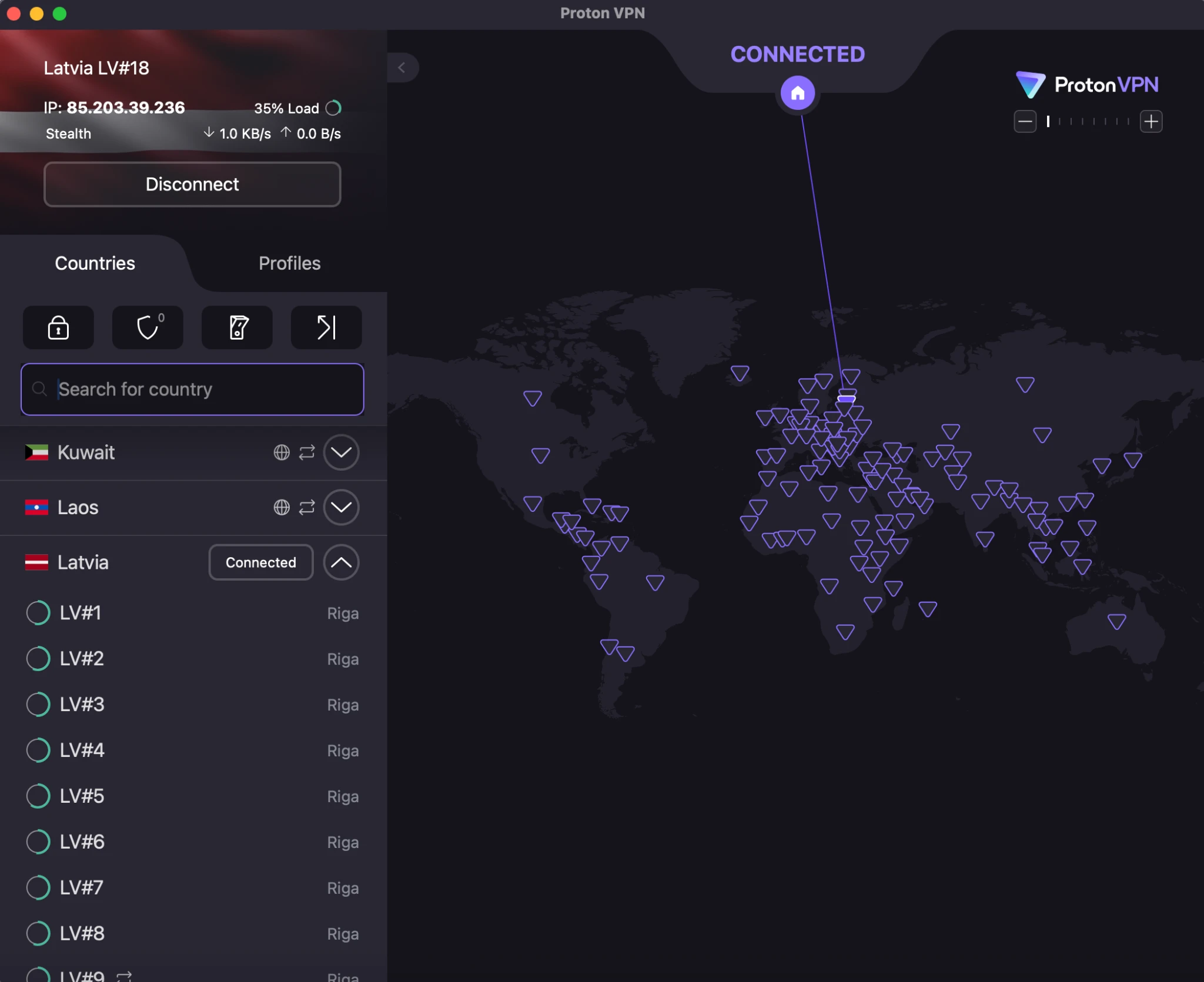This screenshot has height=982, width=1204.
Task: Click the search magnifier icon
Action: pos(39,388)
